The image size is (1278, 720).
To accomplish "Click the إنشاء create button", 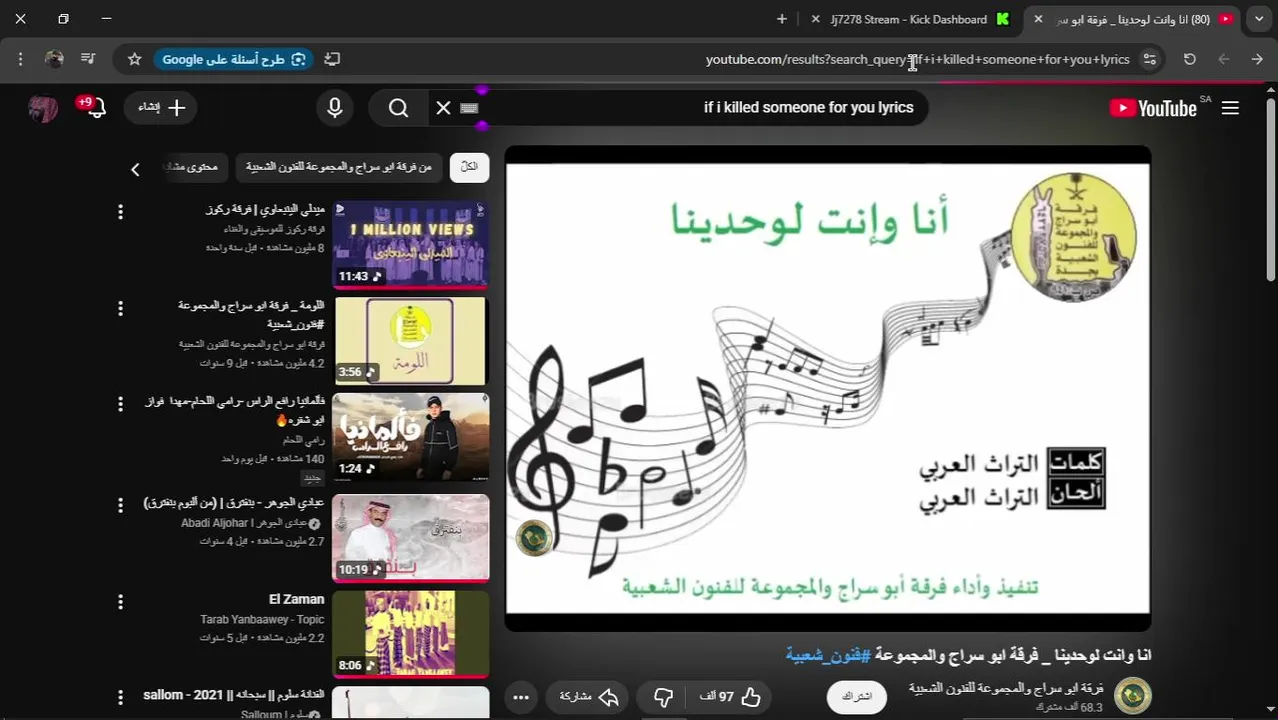I will 162,108.
